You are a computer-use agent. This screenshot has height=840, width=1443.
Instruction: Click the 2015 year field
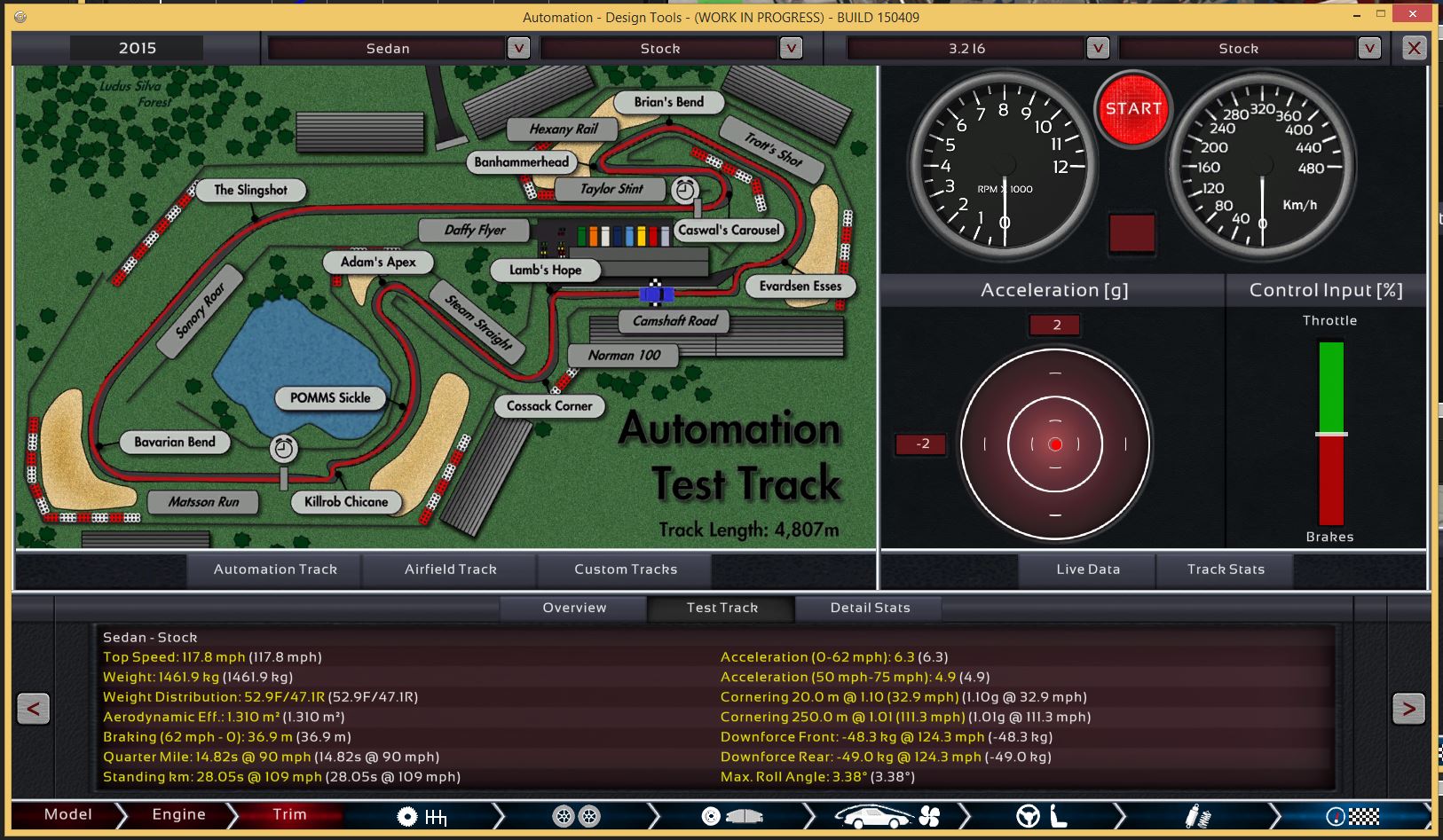[x=137, y=48]
